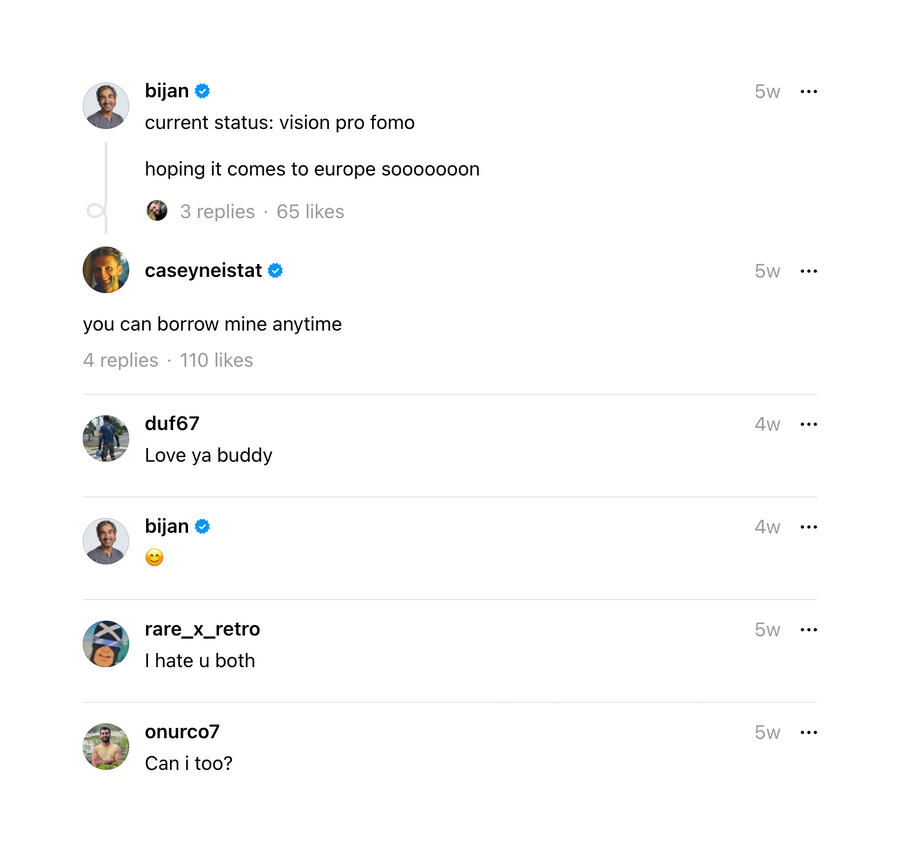The width and height of the screenshot is (900, 853).
Task: Open rare_x_retro's avatar
Action: click(x=106, y=643)
